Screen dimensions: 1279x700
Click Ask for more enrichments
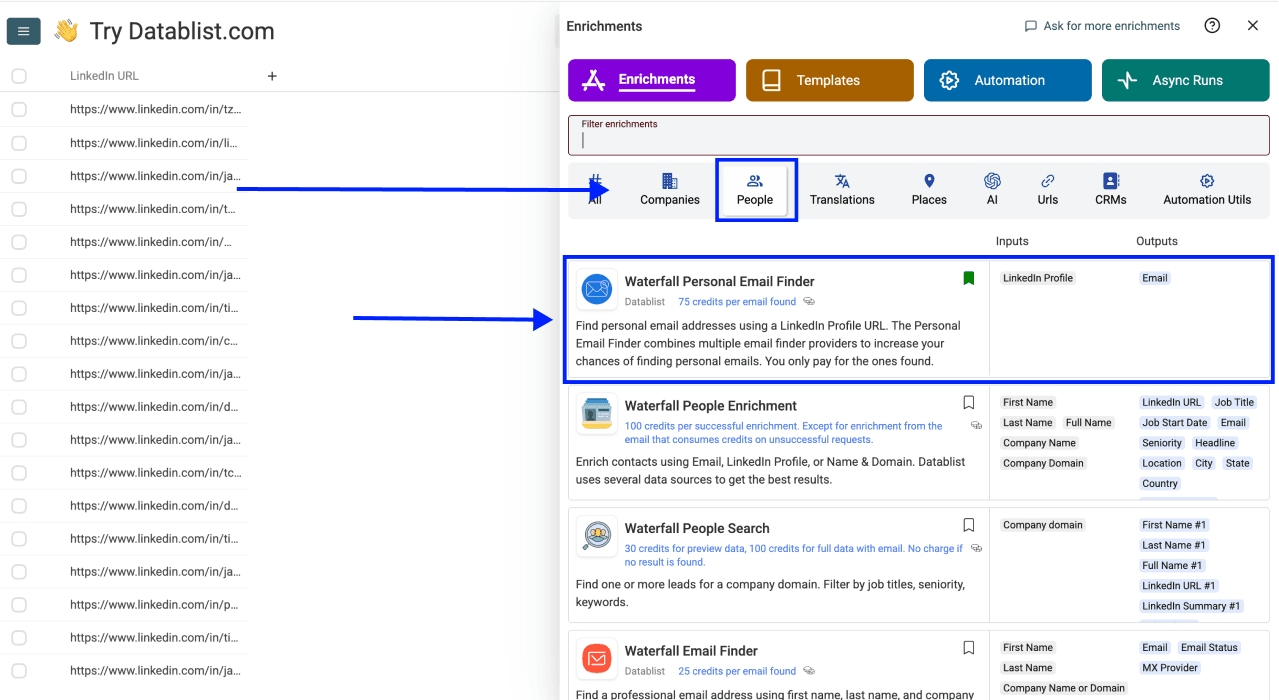click(x=1101, y=26)
